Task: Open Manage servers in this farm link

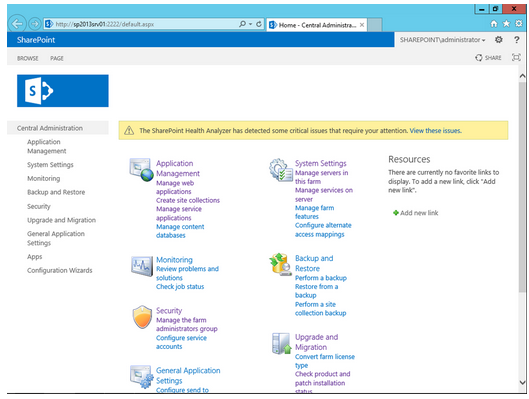Action: (322, 177)
